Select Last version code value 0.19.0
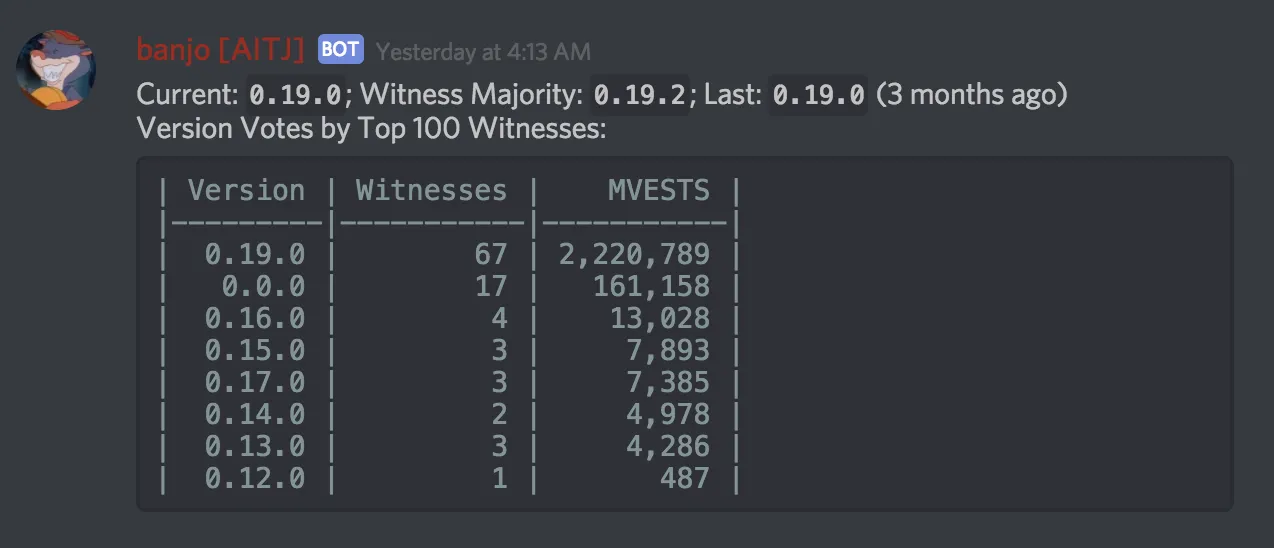Screen dimensions: 1274x548 tap(818, 95)
